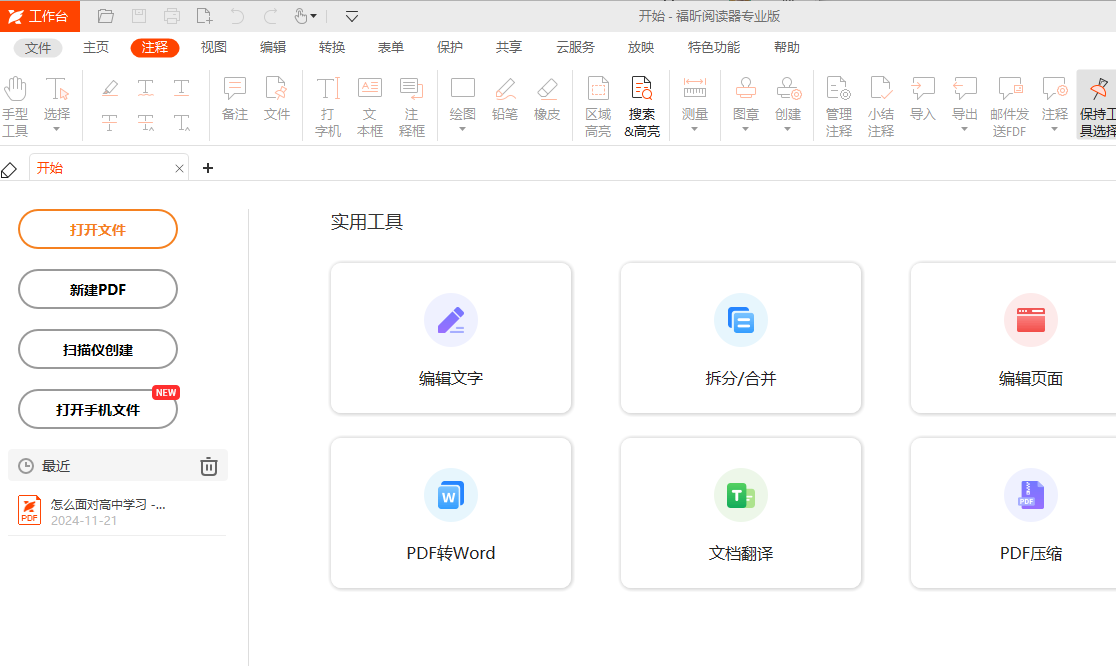
Task: Select the 手型工具 hand tool
Action: click(x=15, y=104)
